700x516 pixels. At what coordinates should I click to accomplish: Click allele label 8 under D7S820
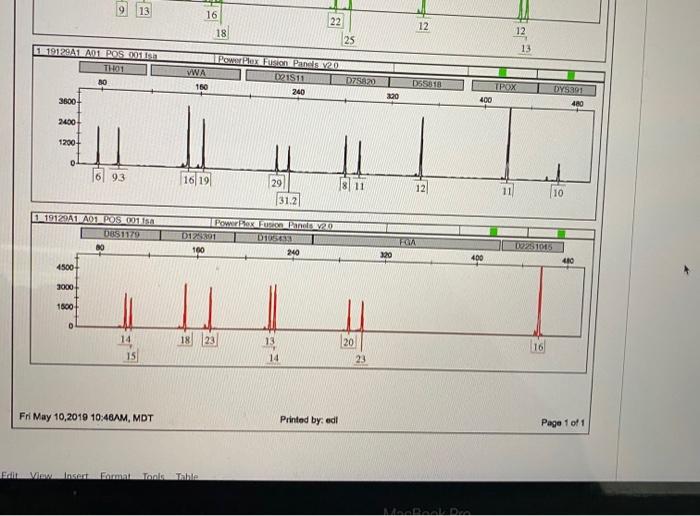344,185
